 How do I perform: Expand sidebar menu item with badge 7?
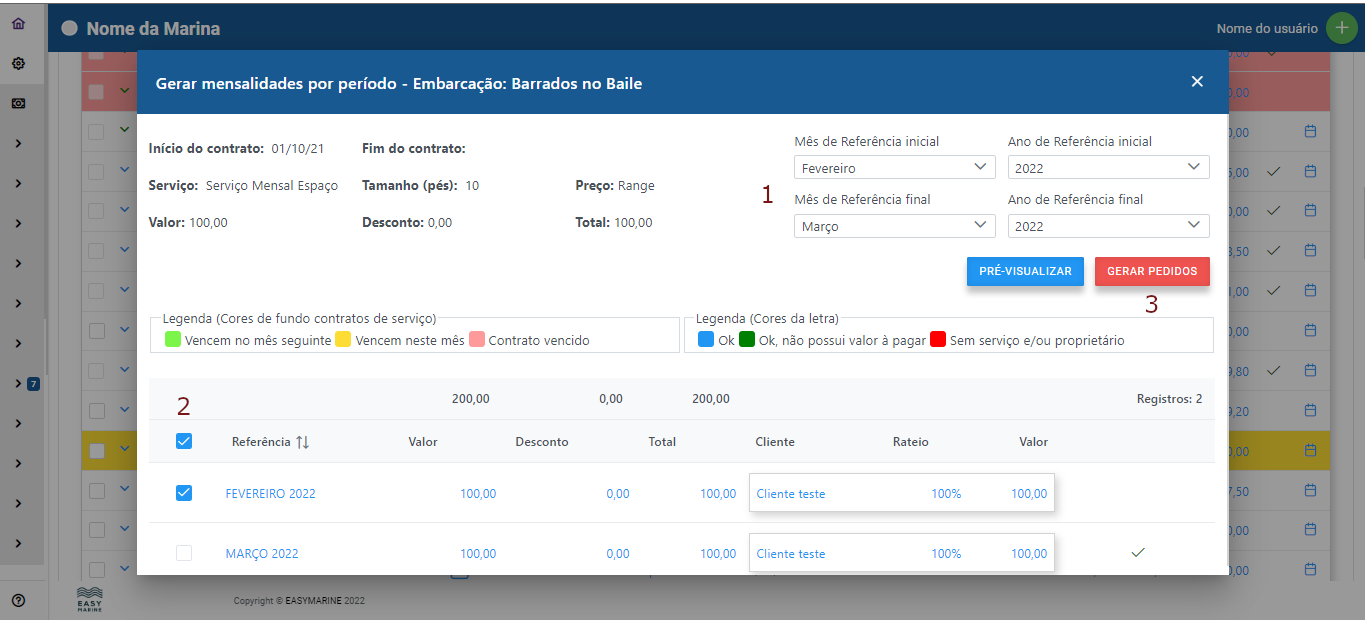(x=19, y=384)
